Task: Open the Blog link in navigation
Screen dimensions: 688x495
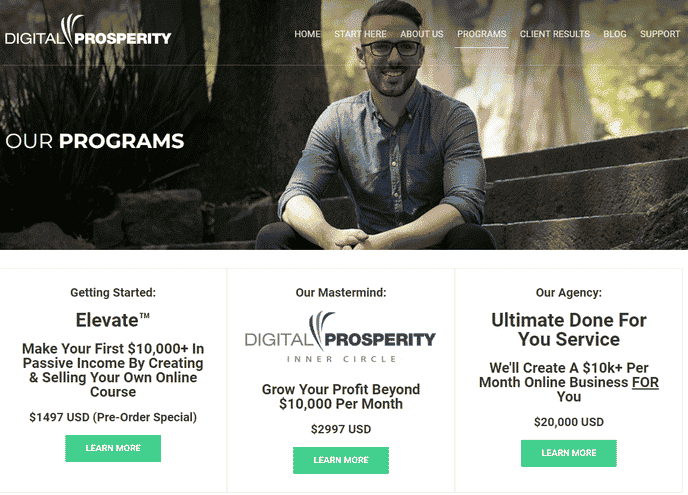Action: 615,34
